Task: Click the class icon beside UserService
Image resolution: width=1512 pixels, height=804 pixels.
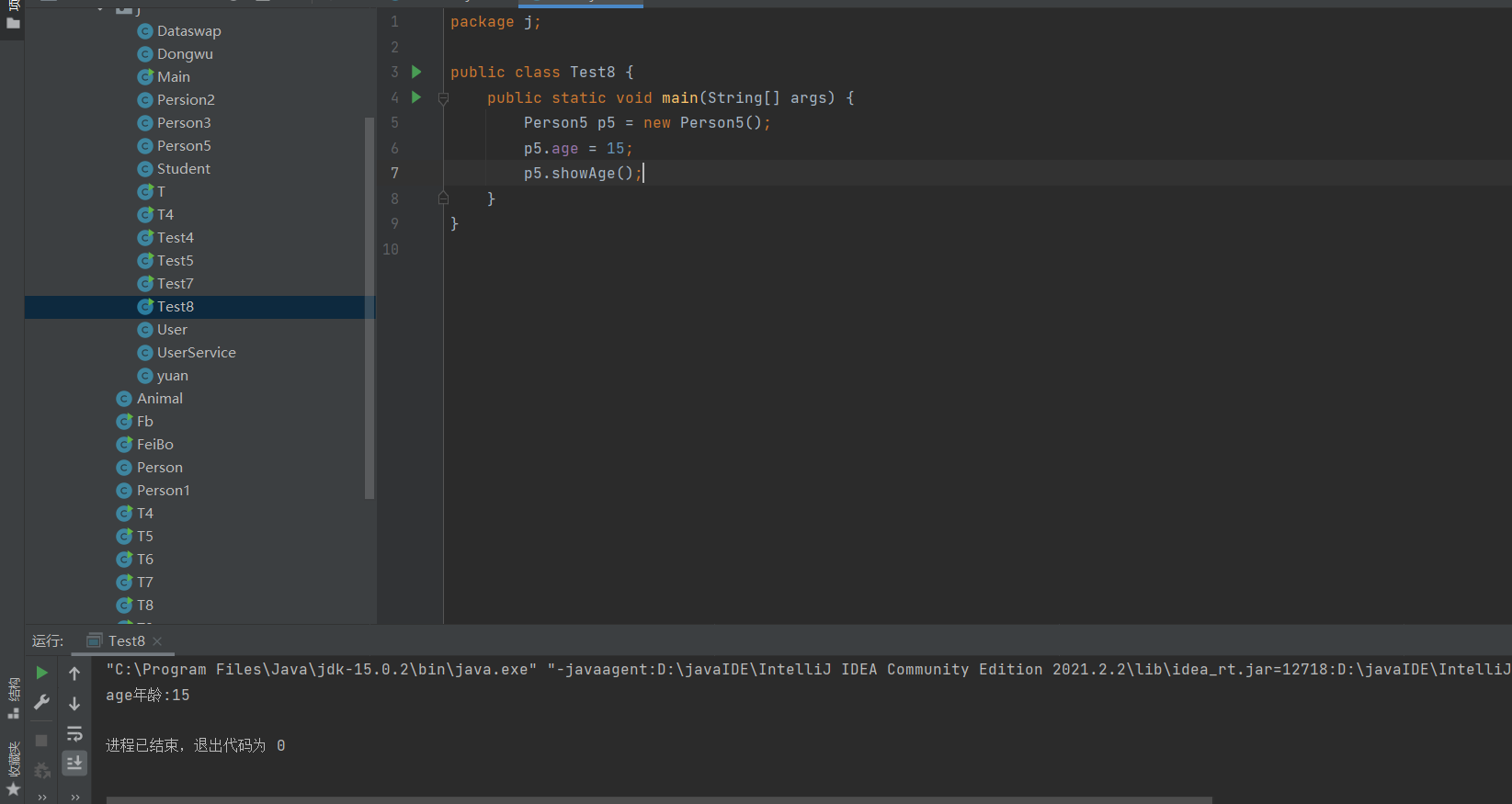Action: [145, 353]
